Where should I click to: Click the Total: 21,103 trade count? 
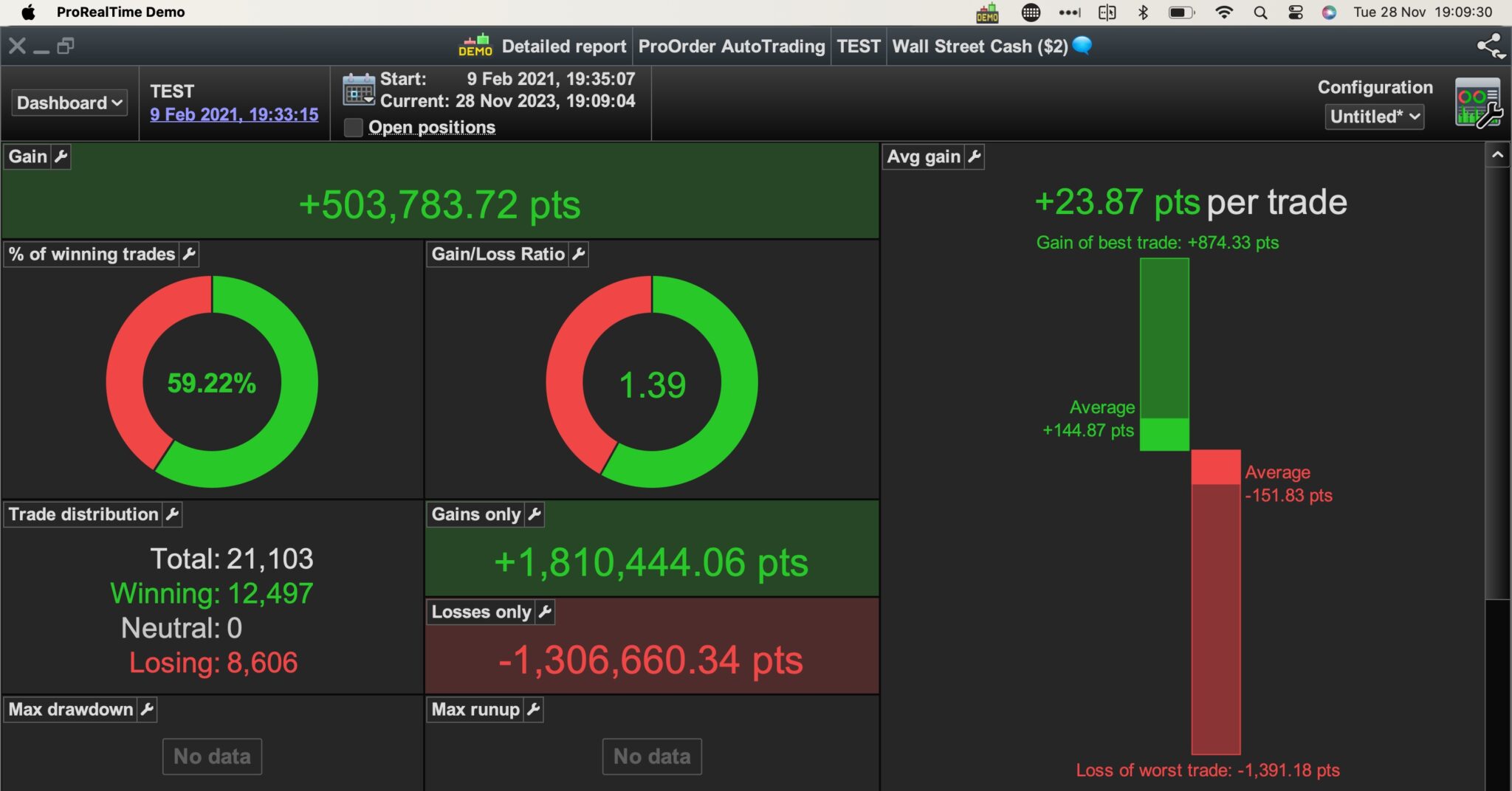pyautogui.click(x=232, y=559)
